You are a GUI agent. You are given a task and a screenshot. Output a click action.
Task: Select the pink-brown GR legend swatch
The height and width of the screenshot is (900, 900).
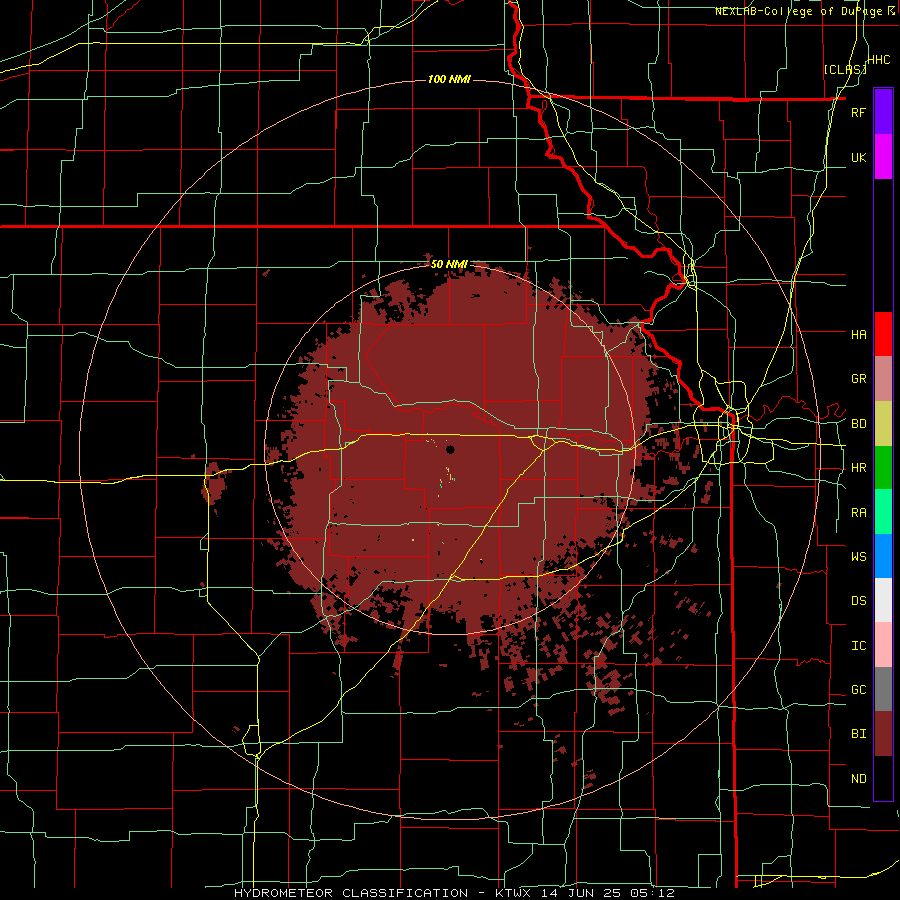pos(883,379)
